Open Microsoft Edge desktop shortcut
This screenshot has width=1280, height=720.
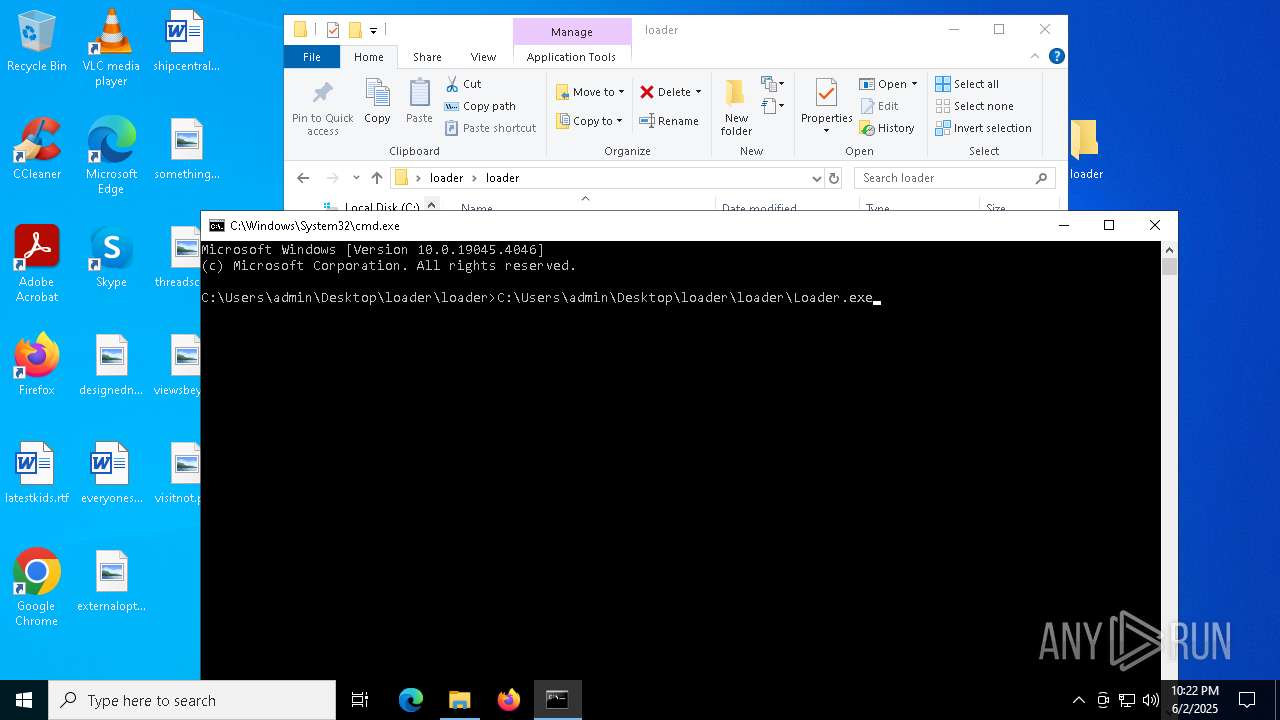click(111, 156)
